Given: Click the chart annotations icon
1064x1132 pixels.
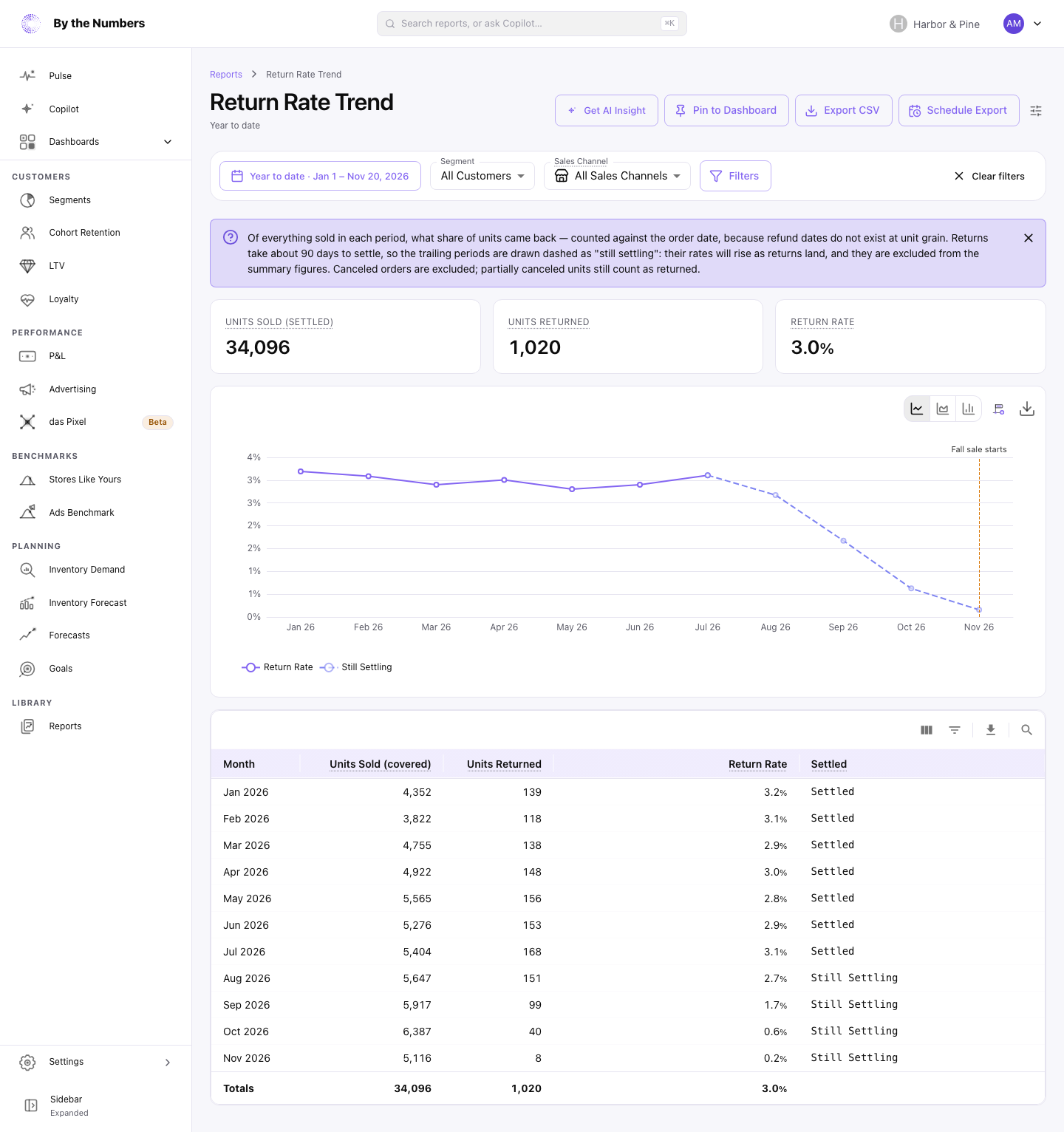Looking at the screenshot, I should [999, 409].
